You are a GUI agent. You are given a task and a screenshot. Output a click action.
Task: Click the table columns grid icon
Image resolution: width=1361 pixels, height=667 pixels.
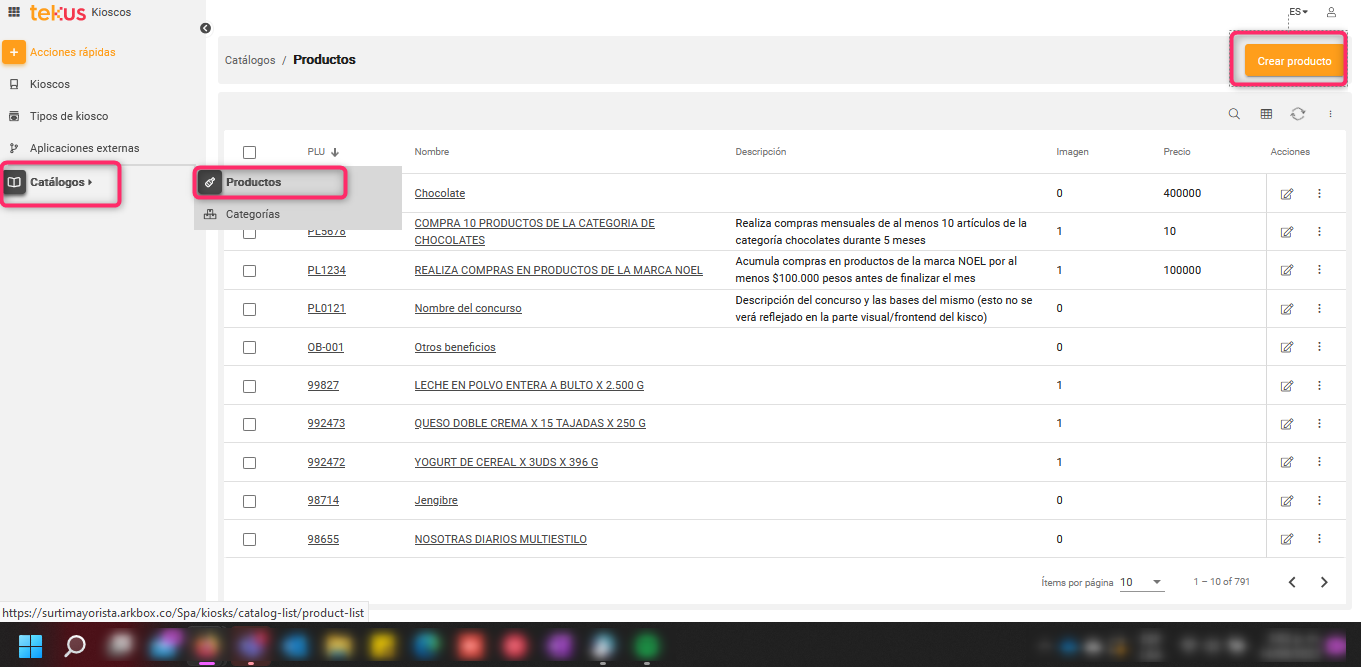click(1266, 113)
